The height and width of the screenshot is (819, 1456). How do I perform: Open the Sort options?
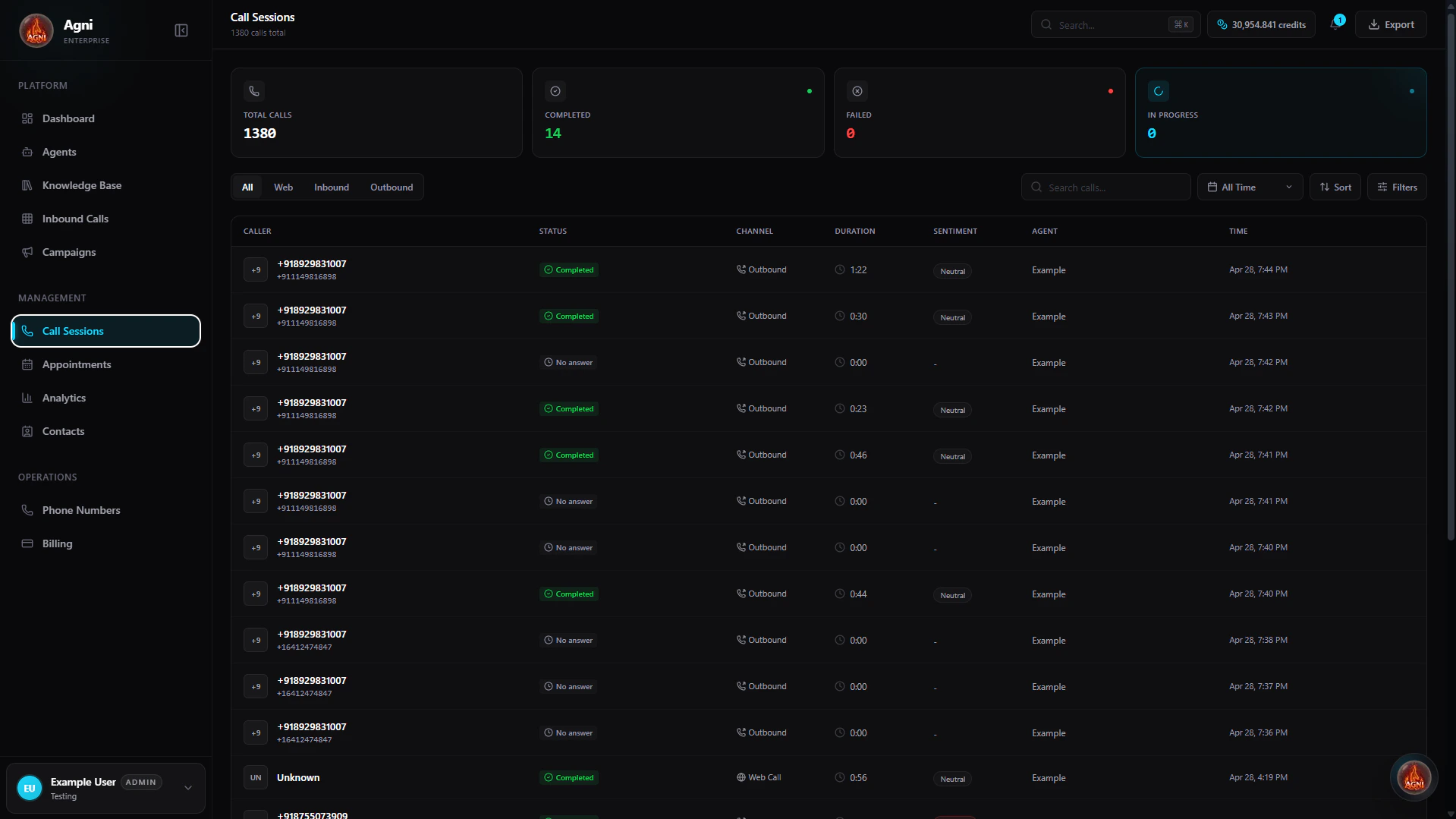click(x=1335, y=187)
